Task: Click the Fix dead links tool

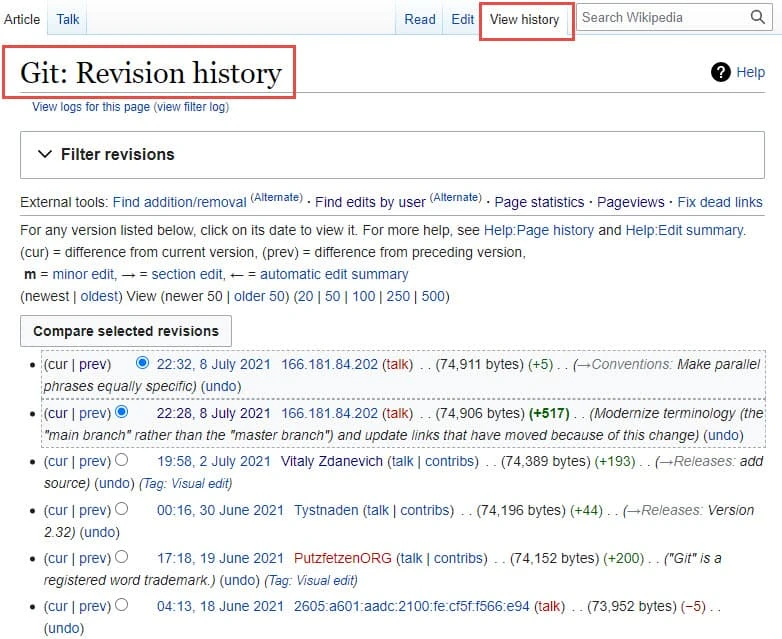Action: pyautogui.click(x=720, y=202)
